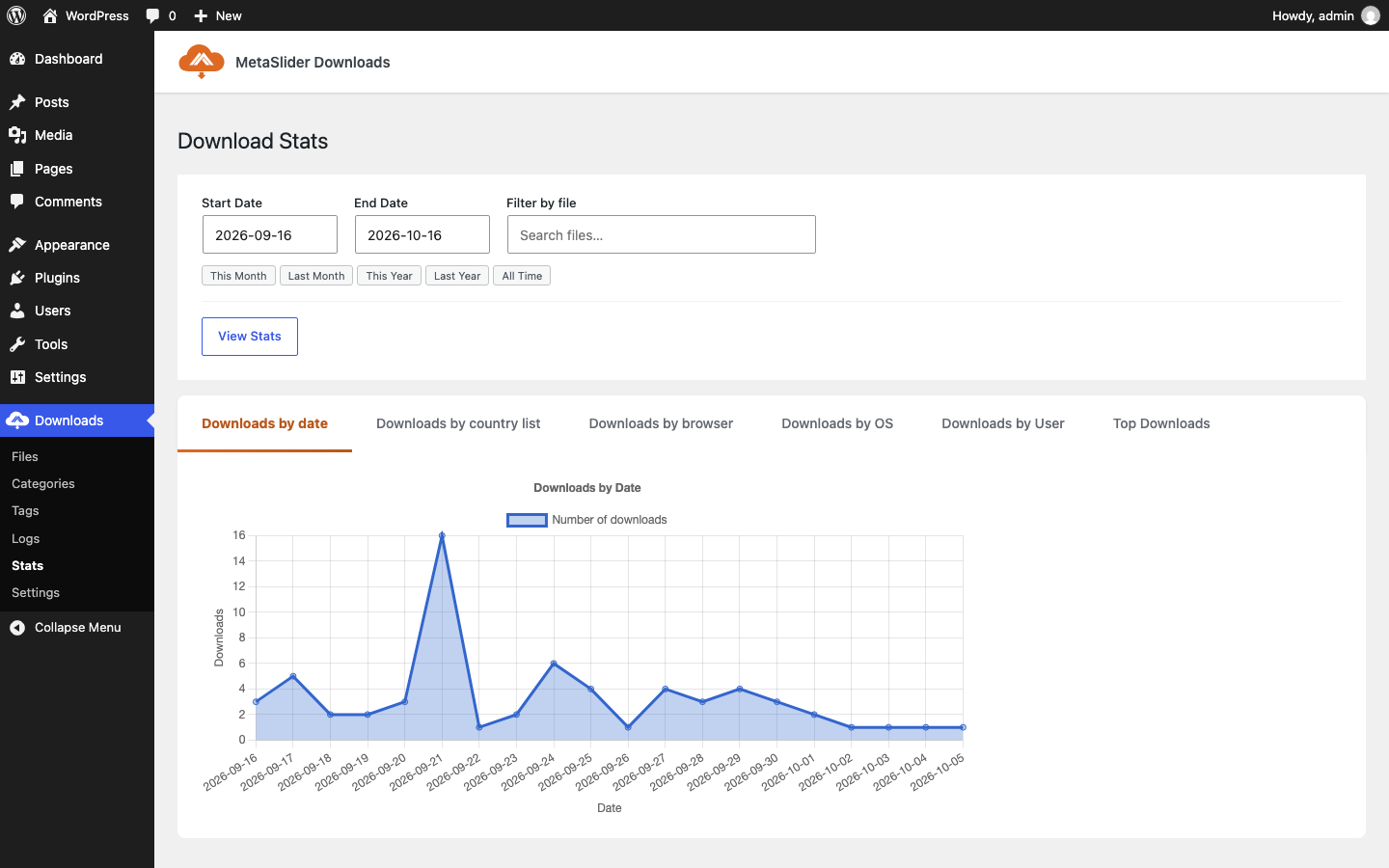Switch to Downloads by browser tab

coord(661,423)
